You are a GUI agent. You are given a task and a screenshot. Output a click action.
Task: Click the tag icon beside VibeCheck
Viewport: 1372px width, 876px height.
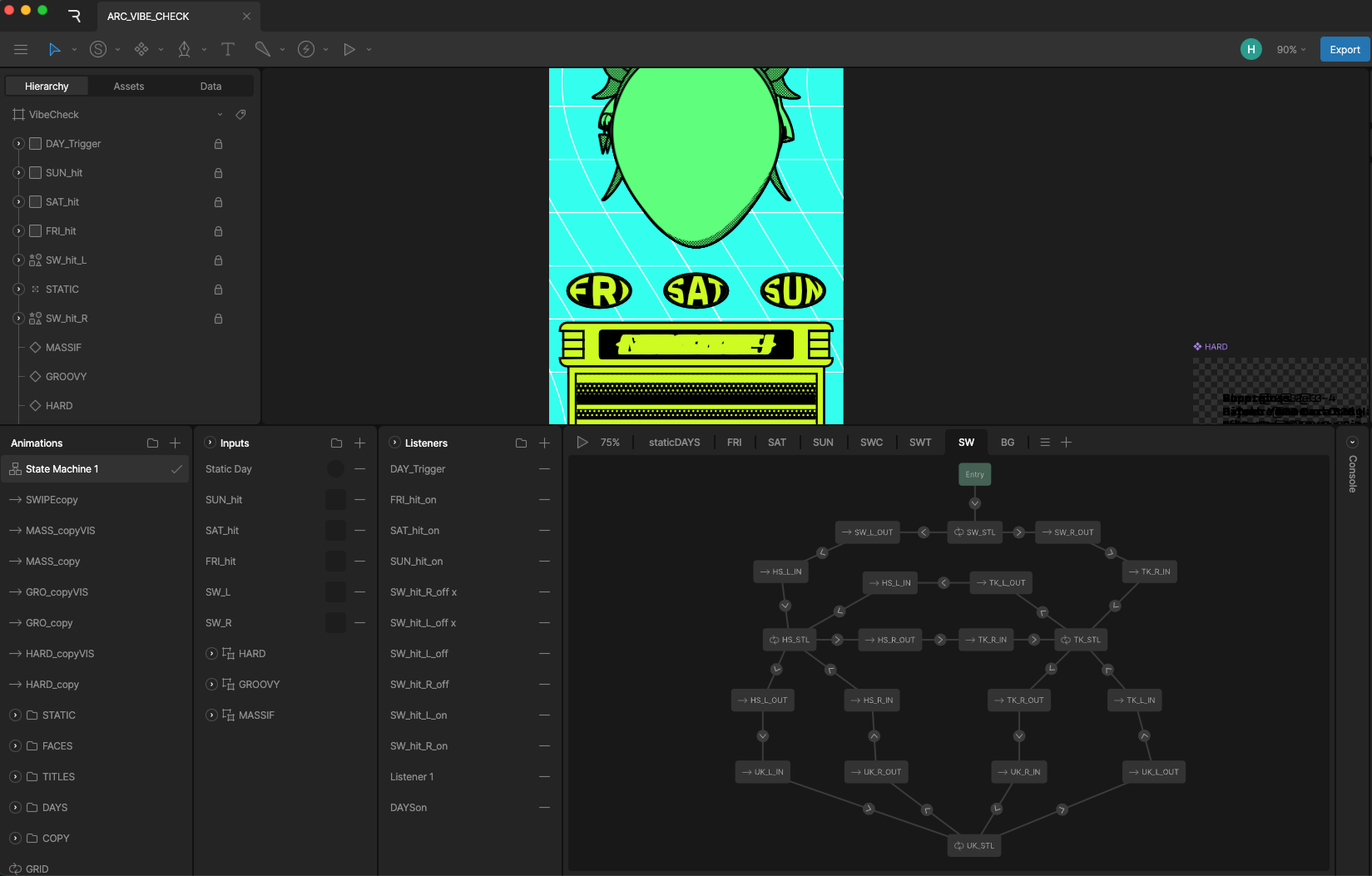point(240,115)
